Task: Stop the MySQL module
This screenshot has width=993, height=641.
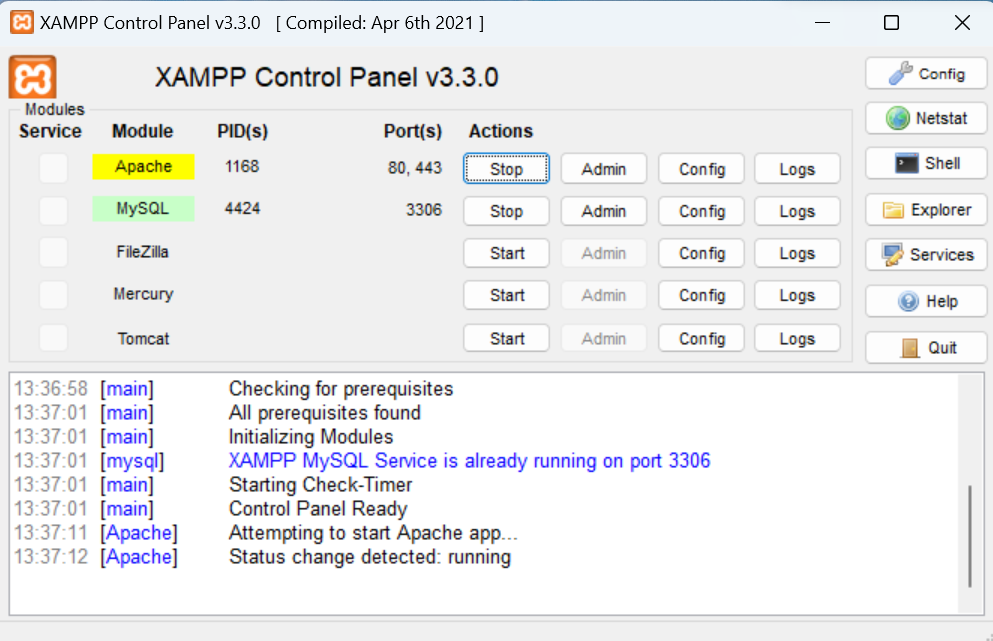Action: click(x=506, y=211)
